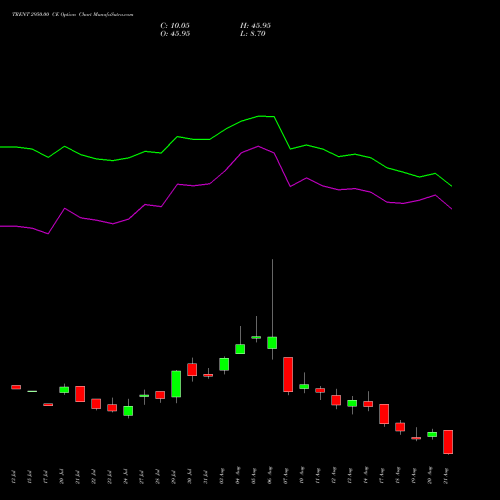
Task: Click the 10 Aug date label
Action: click(x=302, y=476)
